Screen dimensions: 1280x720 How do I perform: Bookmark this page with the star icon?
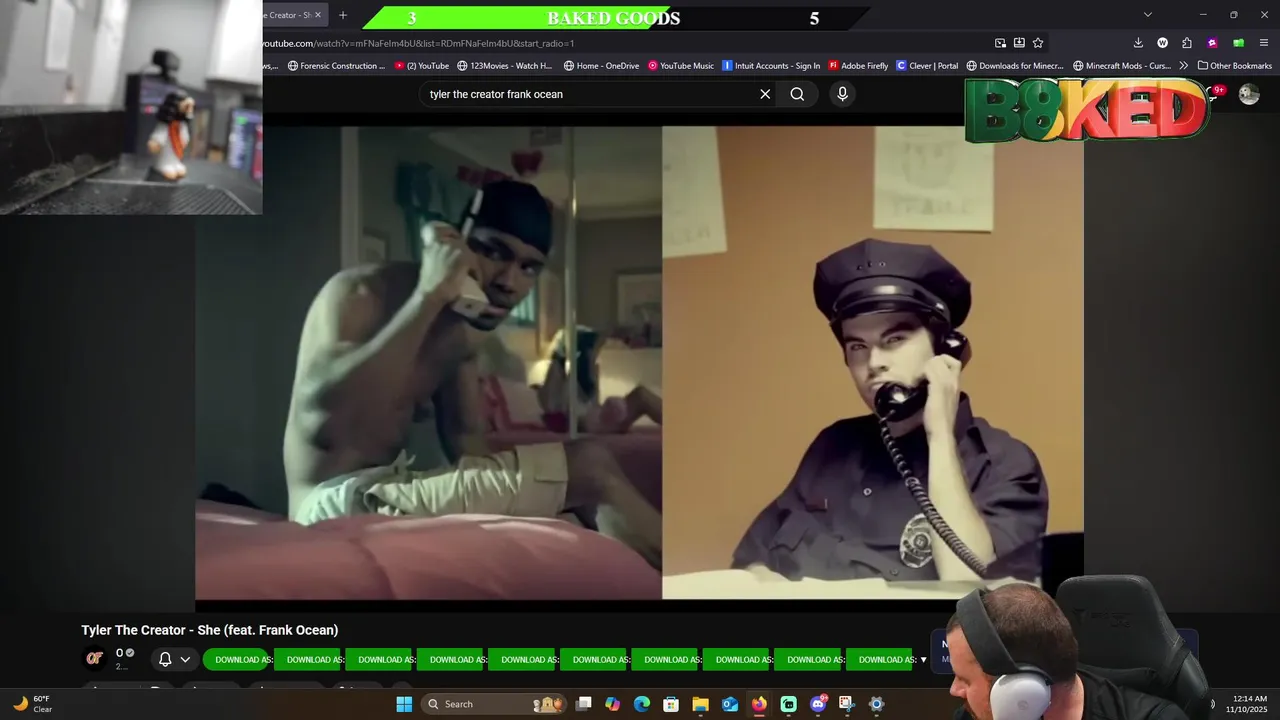pyautogui.click(x=1038, y=43)
